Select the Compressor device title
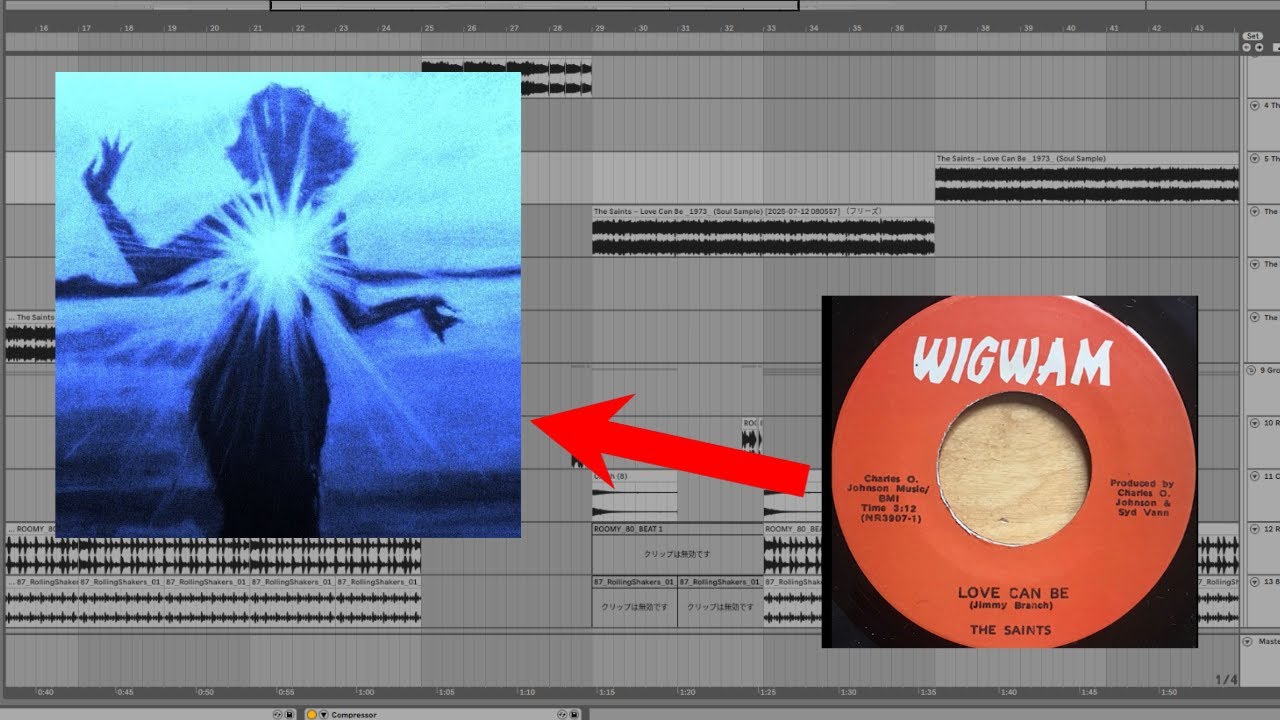Image resolution: width=1280 pixels, height=720 pixels. click(354, 715)
